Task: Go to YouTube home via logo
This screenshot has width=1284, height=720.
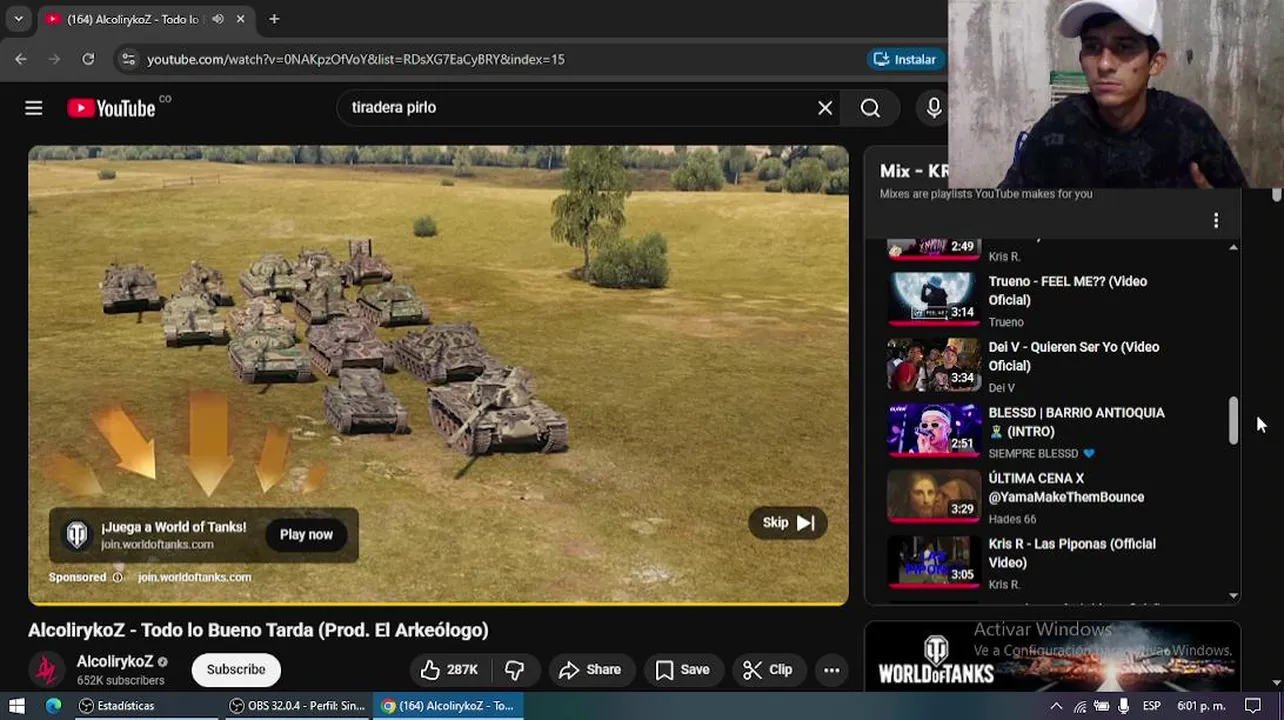Action: pyautogui.click(x=111, y=108)
